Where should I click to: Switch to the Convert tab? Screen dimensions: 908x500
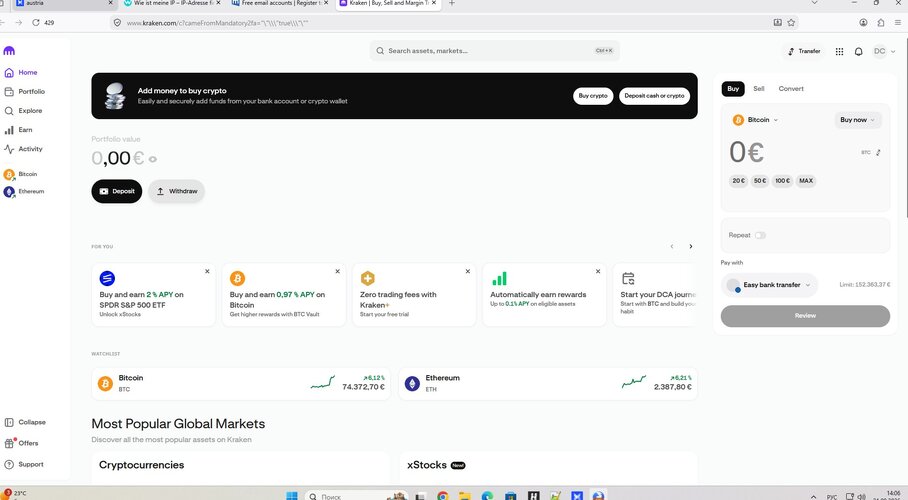pos(791,89)
